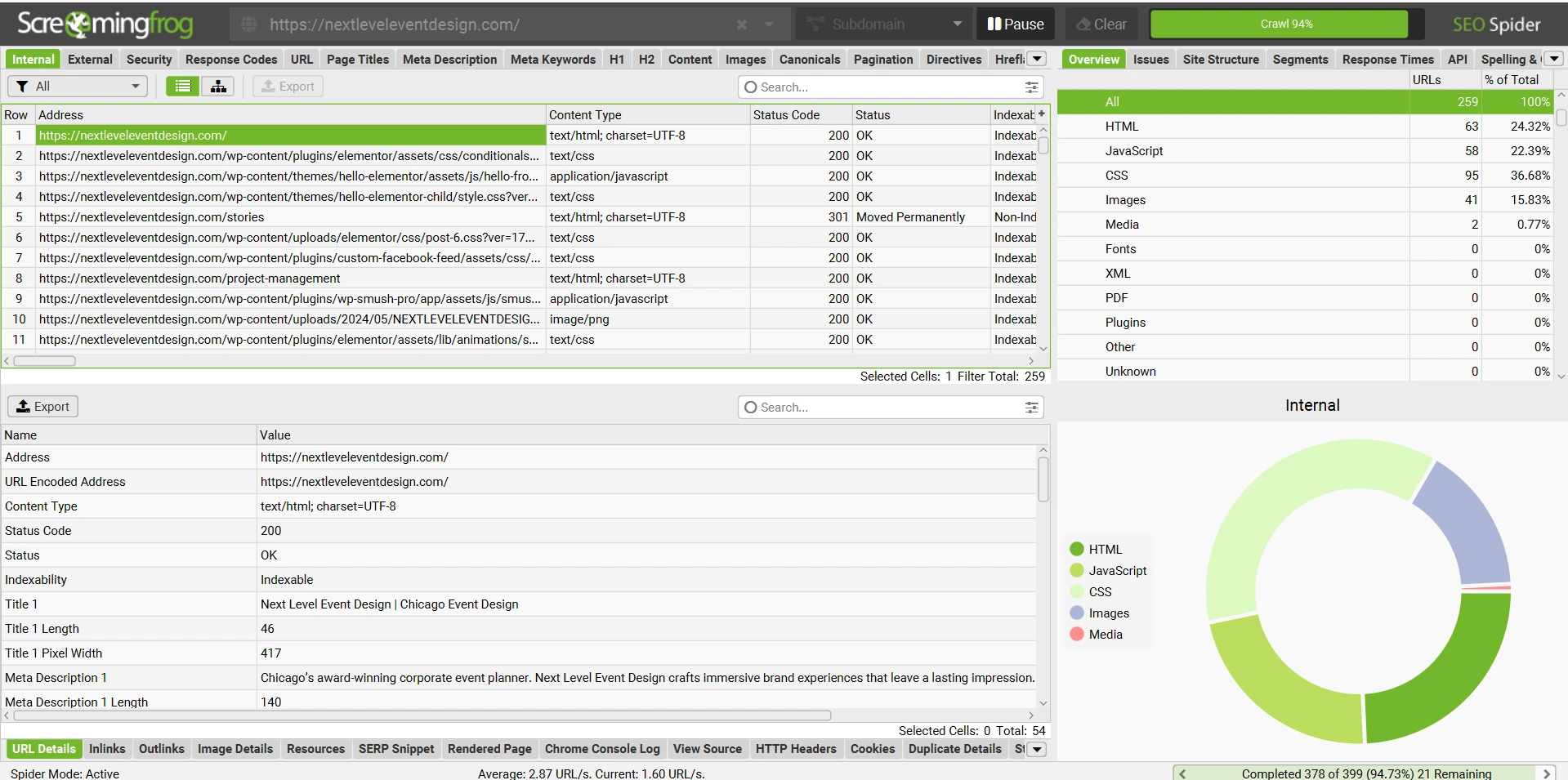Pause the running crawl

tap(1016, 25)
